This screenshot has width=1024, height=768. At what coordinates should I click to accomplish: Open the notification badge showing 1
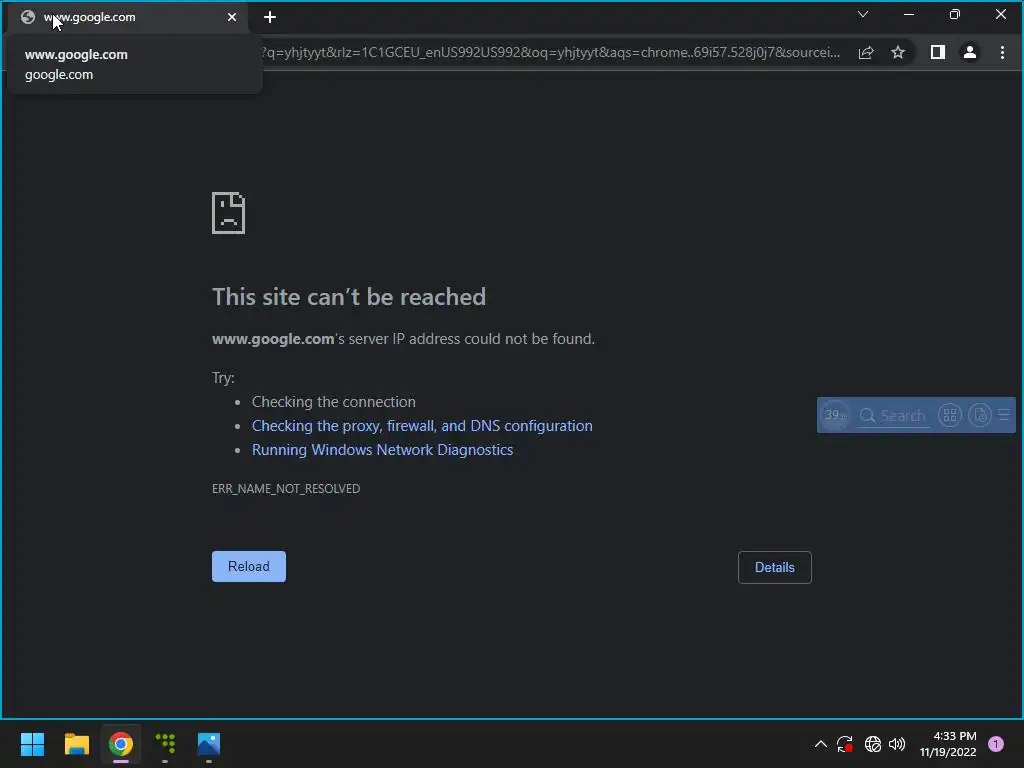coord(996,744)
